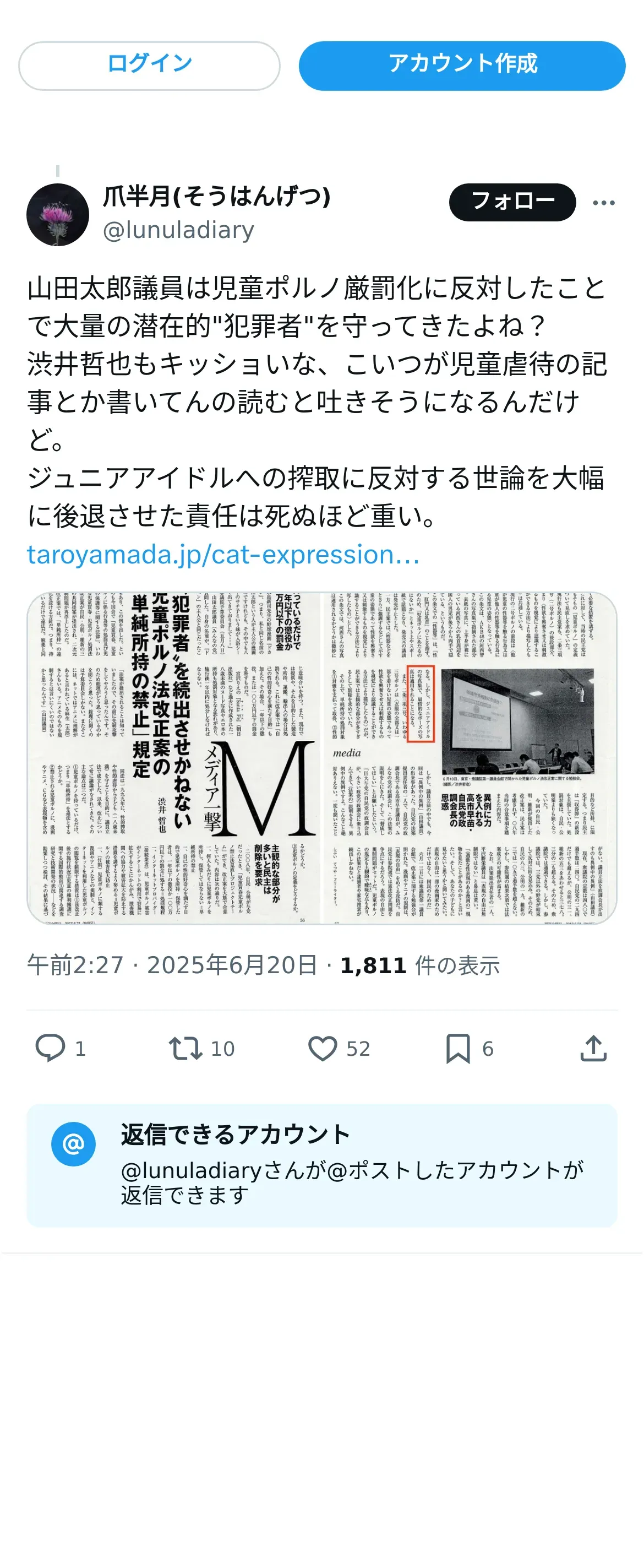Viewport: 644px width, 1568px height.
Task: Open the thistle flower profile avatar
Action: (x=58, y=214)
